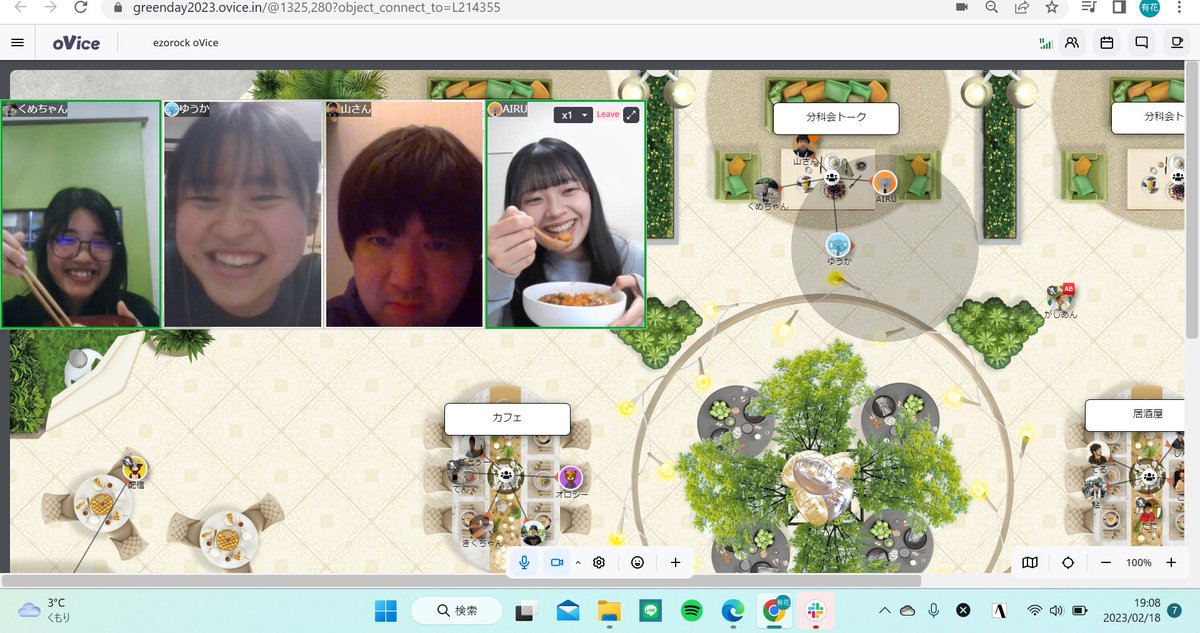Click the 分科会トーク room label
The width and height of the screenshot is (1200, 633).
[836, 117]
